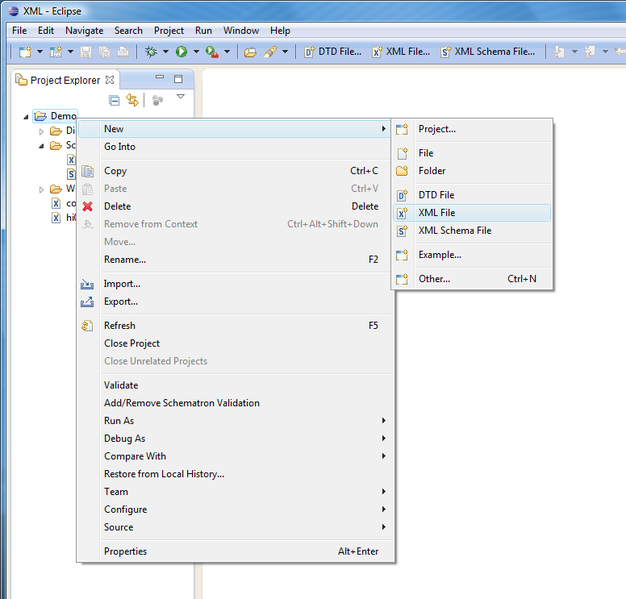
Task: Select Properties in context menu
Action: click(234, 551)
